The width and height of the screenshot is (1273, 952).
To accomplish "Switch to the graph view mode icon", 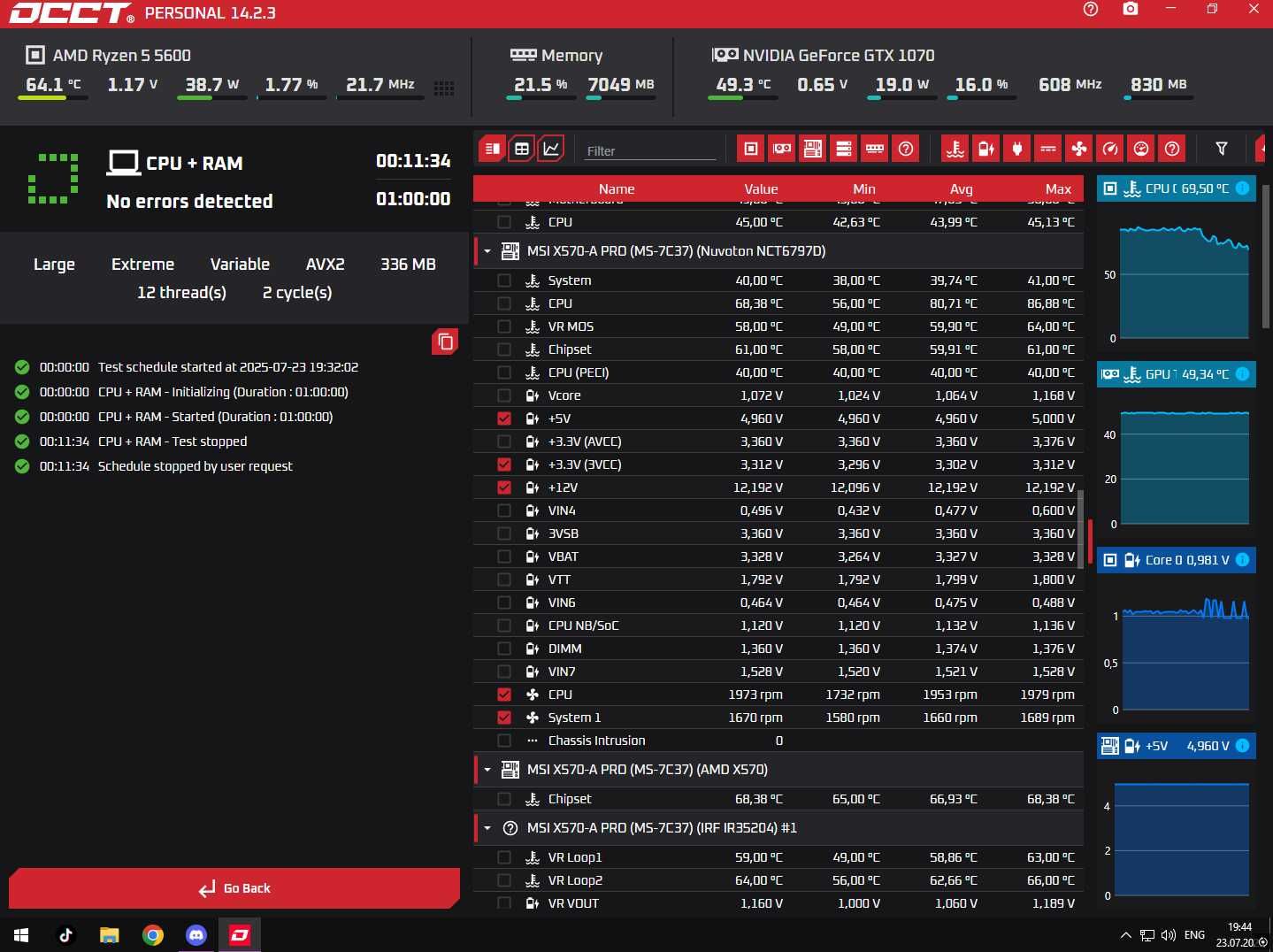I will click(x=551, y=149).
